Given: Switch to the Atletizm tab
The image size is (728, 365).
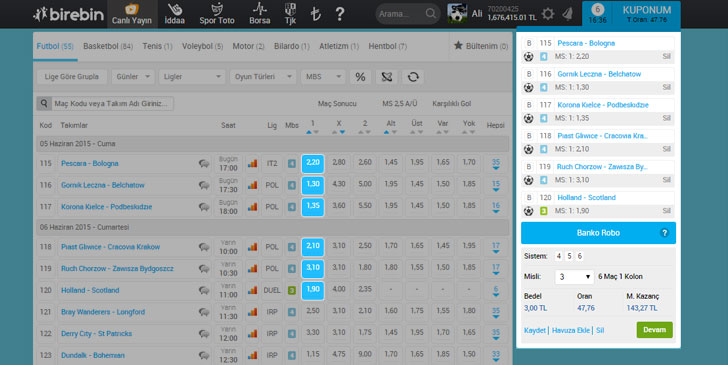Looking at the screenshot, I should coord(339,46).
